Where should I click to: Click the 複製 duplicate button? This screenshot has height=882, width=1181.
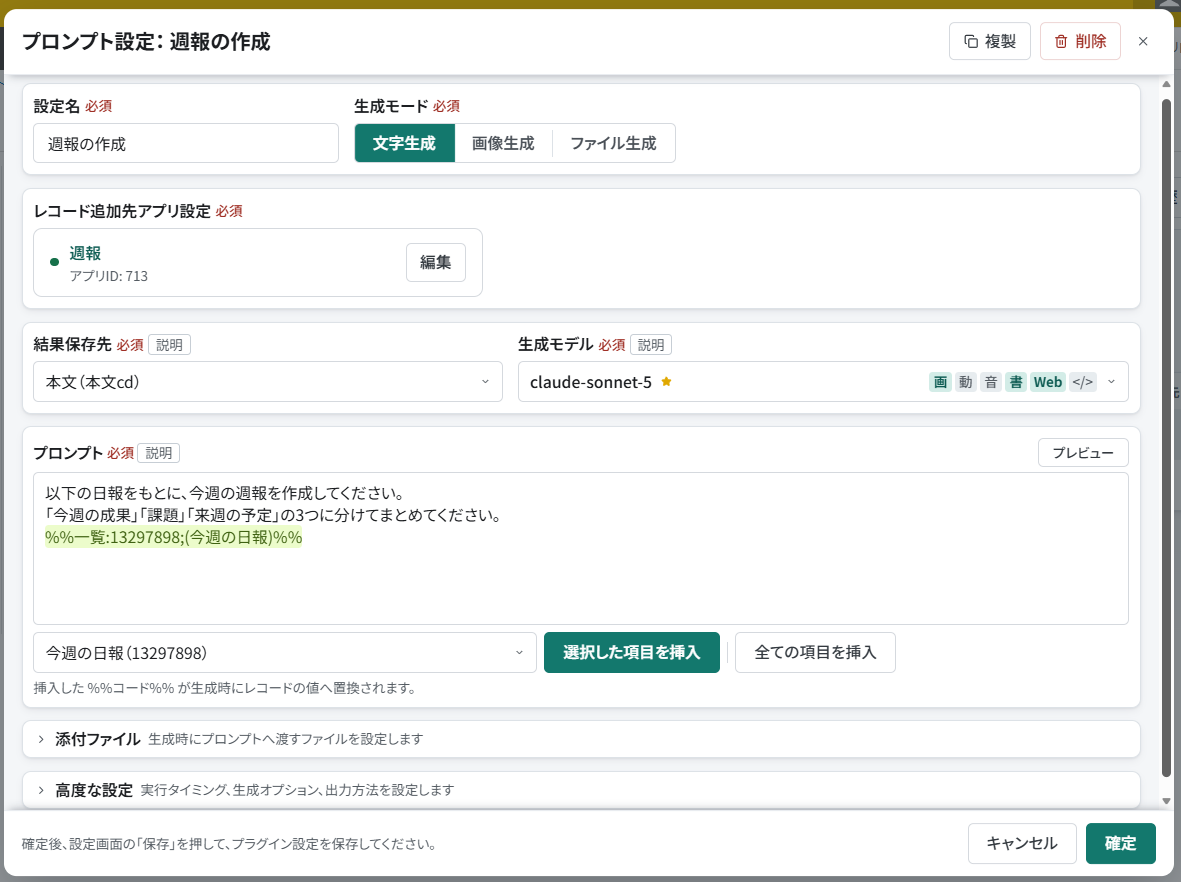click(x=990, y=41)
